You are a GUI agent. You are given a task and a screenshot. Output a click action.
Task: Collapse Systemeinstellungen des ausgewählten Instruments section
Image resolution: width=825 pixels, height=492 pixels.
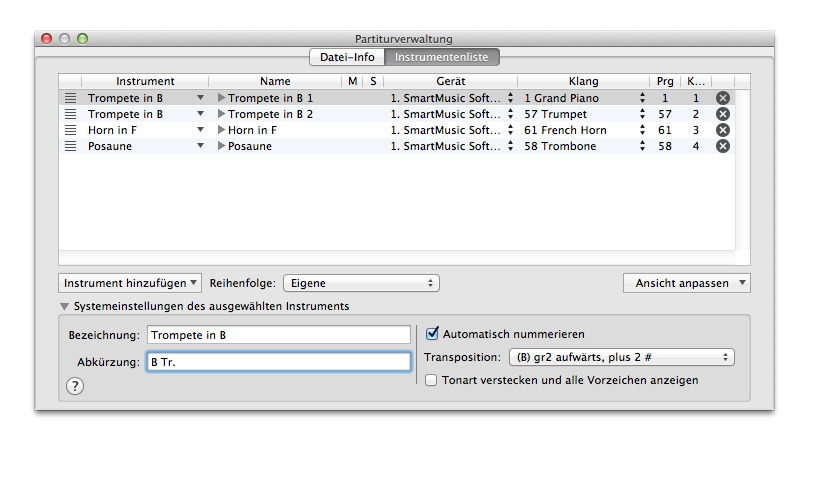point(65,307)
